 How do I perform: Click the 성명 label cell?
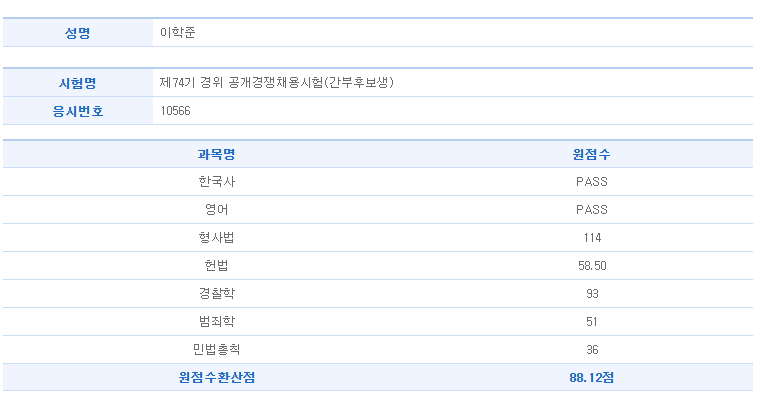tap(78, 33)
